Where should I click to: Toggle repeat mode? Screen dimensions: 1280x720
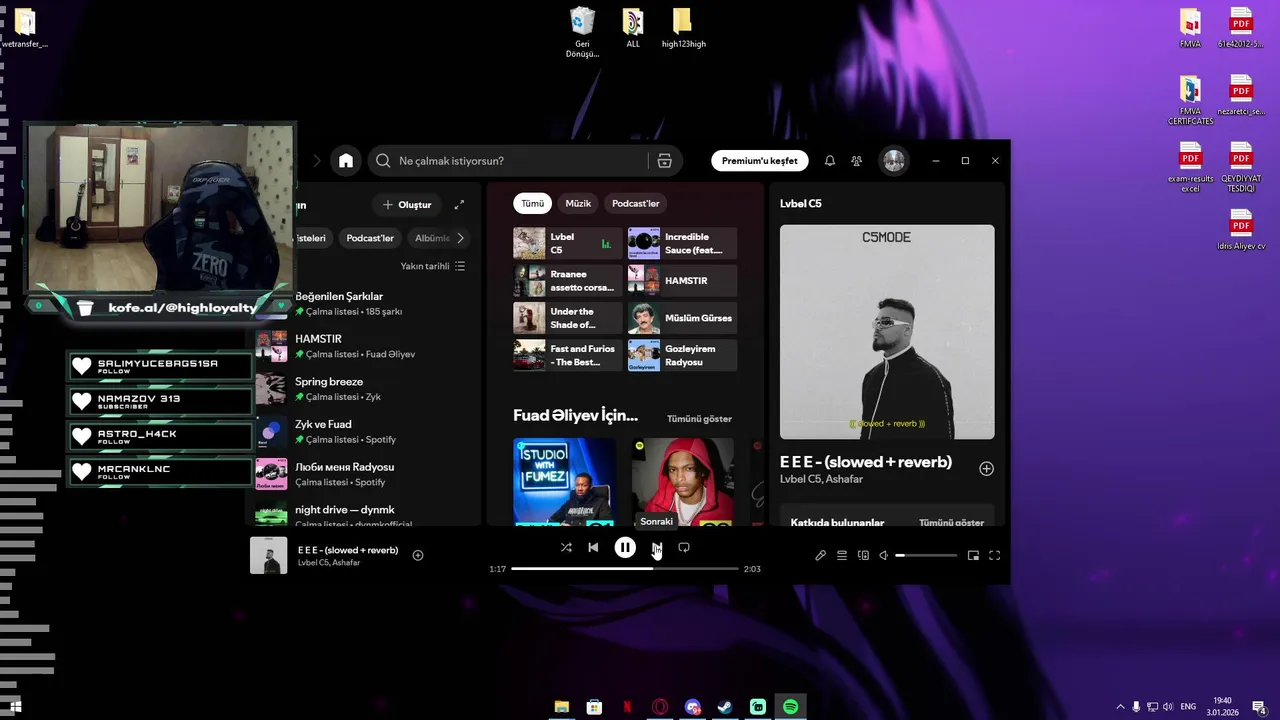point(684,547)
